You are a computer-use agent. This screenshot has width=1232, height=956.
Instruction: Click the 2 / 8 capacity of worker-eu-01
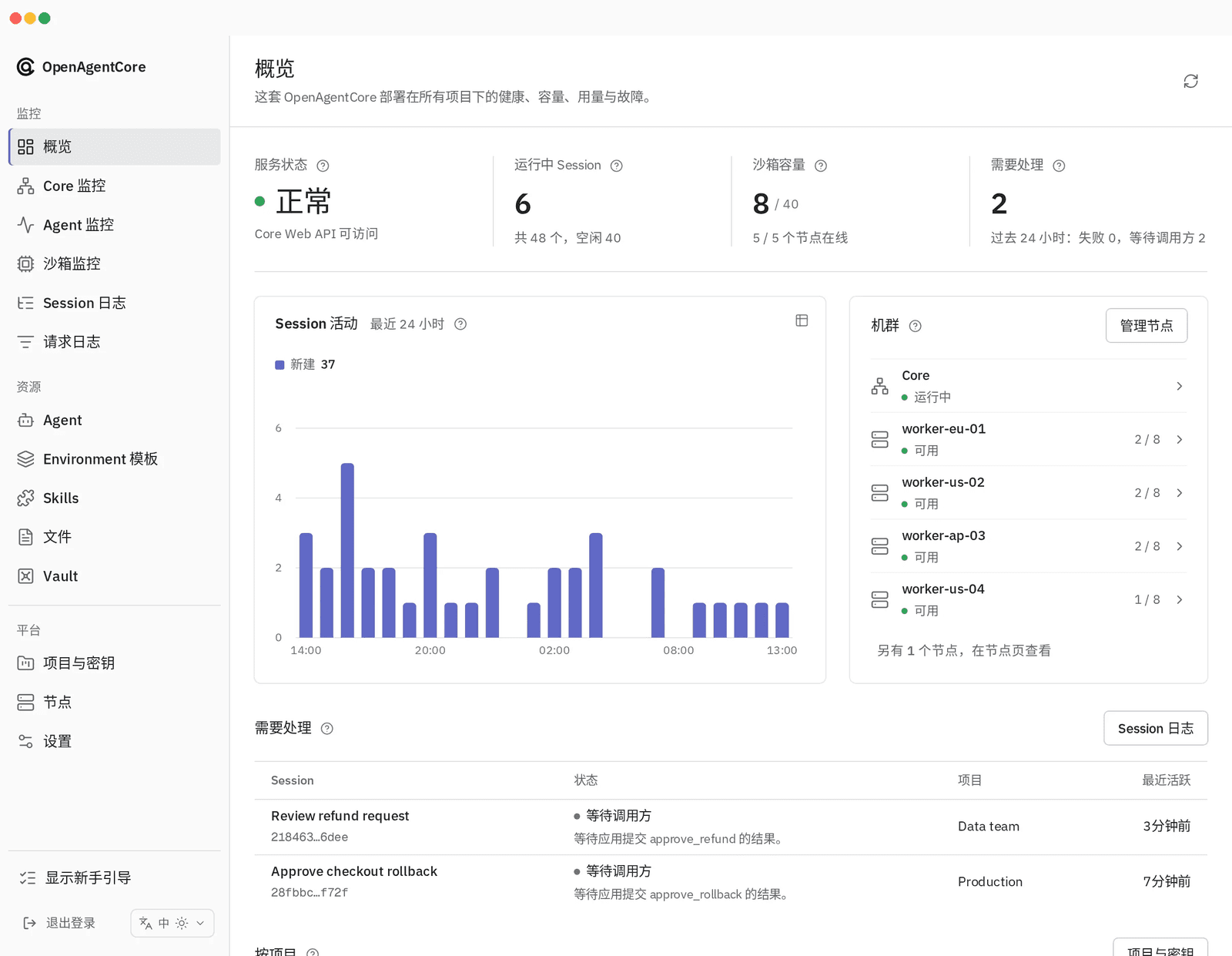point(1147,440)
